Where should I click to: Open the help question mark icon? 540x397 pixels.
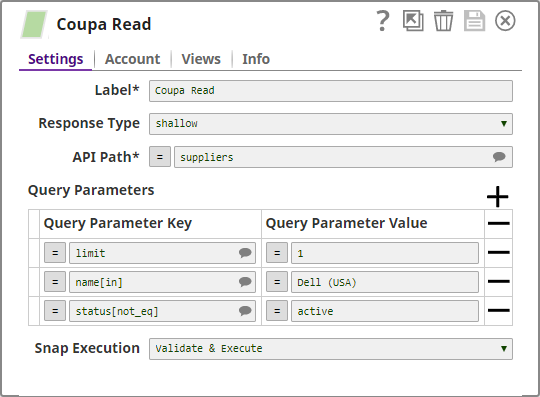click(x=383, y=21)
